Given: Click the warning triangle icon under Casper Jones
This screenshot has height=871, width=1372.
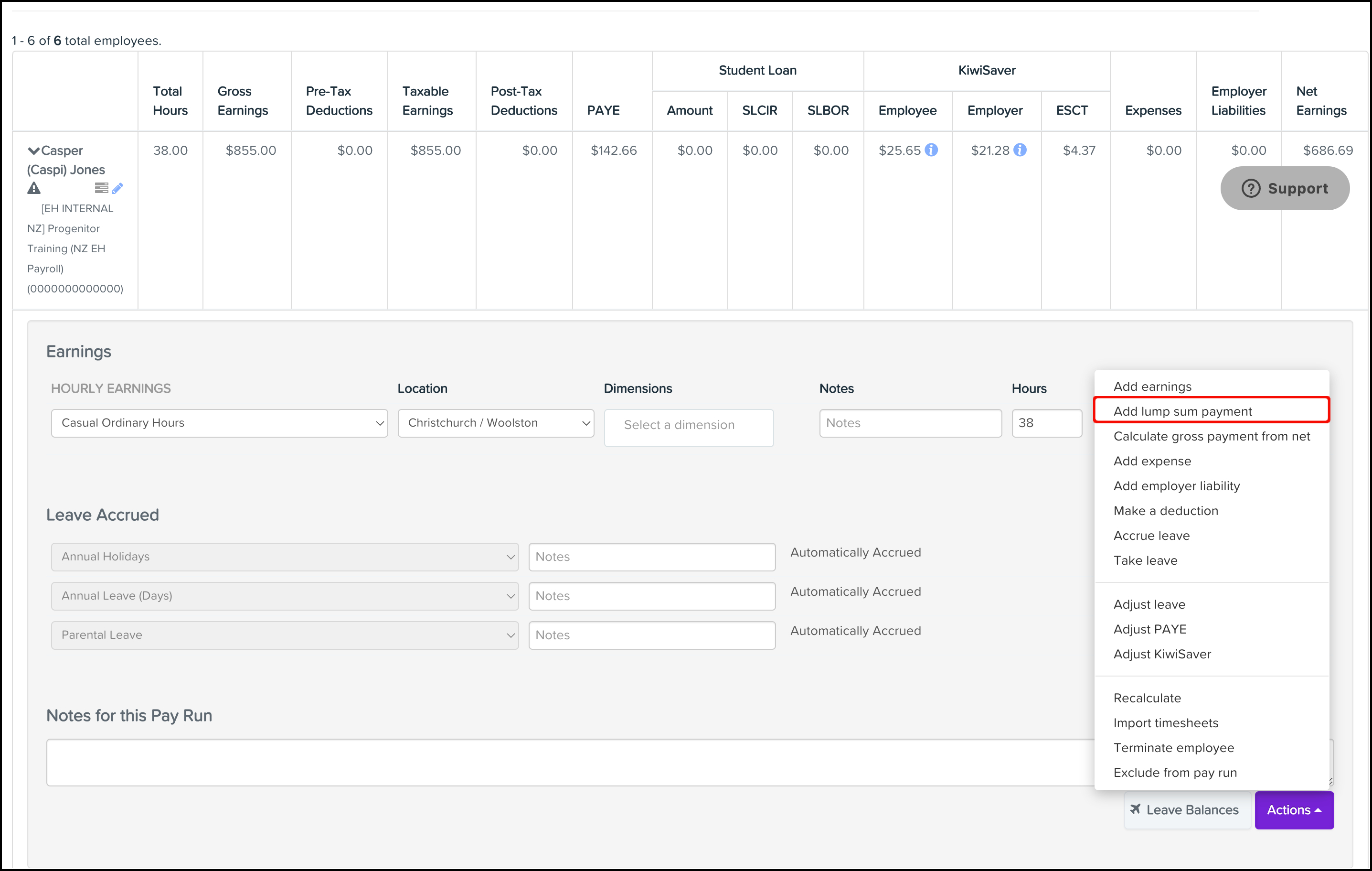Looking at the screenshot, I should coord(34,188).
